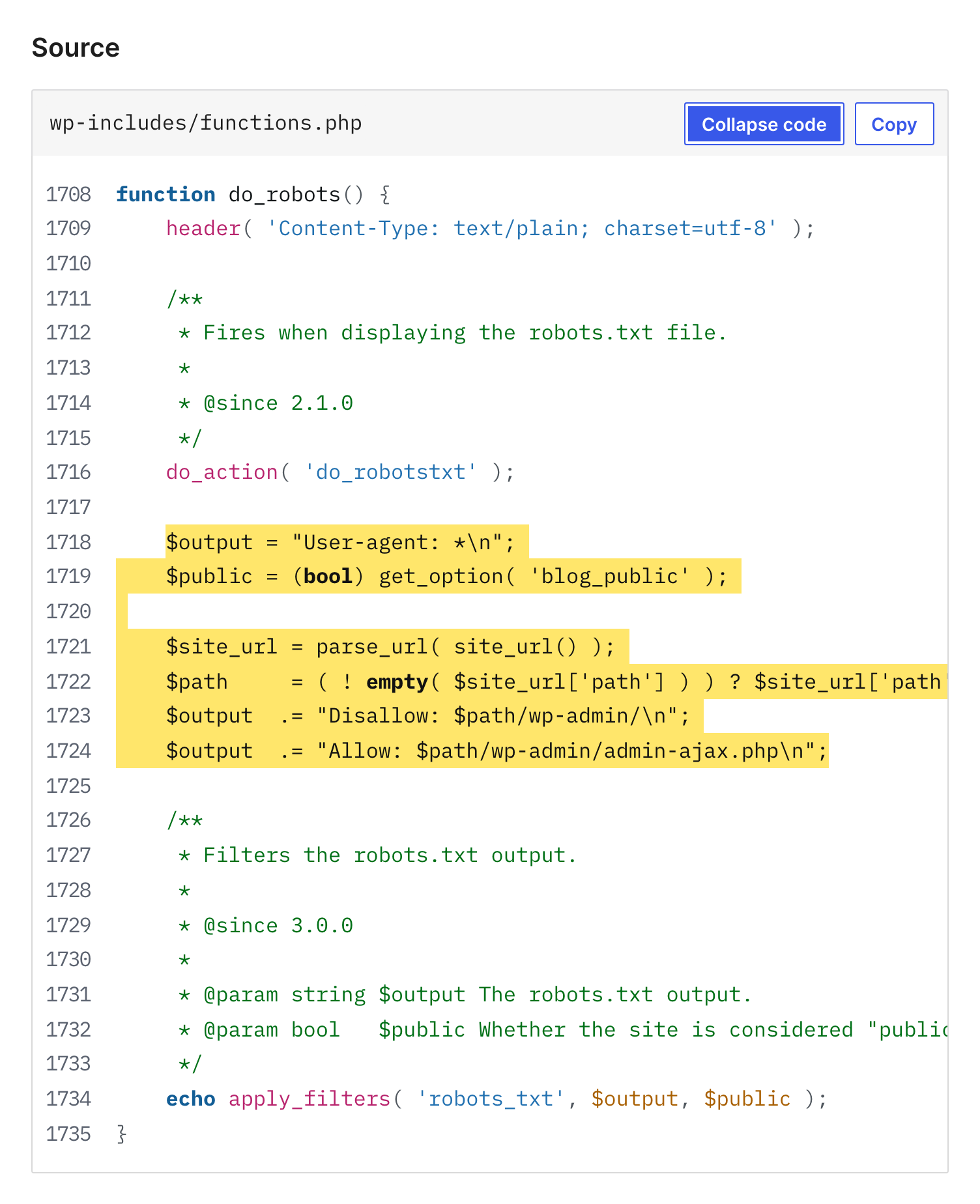This screenshot has height=1204, width=980.
Task: Click the Collapse code button
Action: click(764, 124)
